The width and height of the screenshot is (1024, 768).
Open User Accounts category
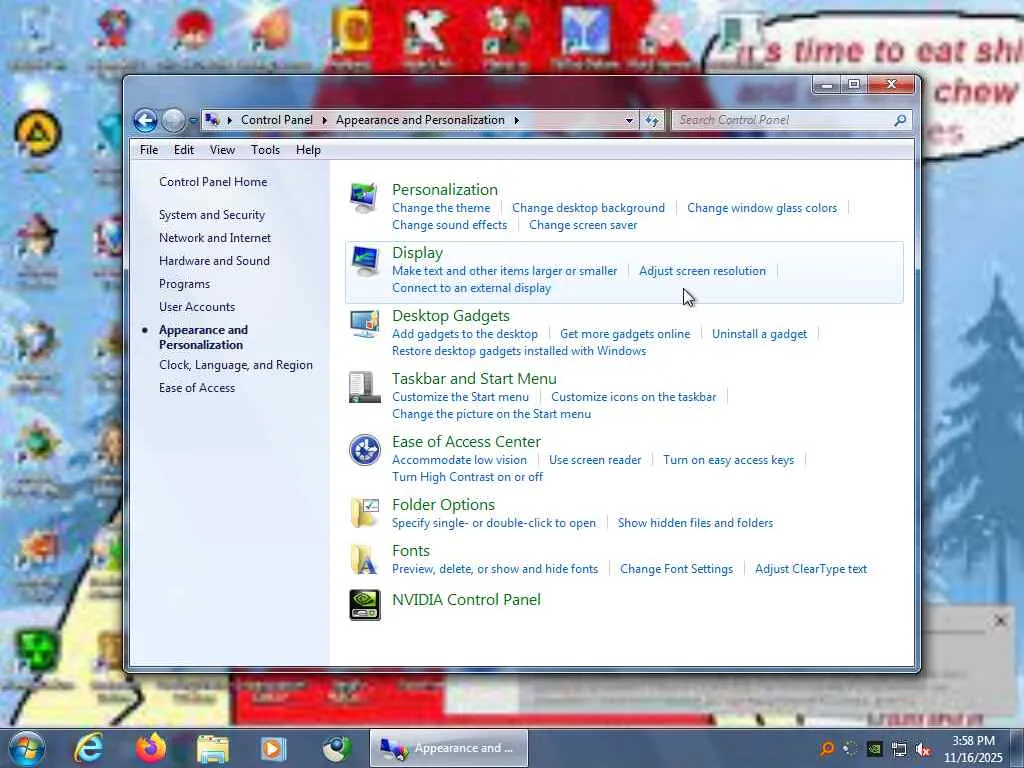(x=197, y=307)
